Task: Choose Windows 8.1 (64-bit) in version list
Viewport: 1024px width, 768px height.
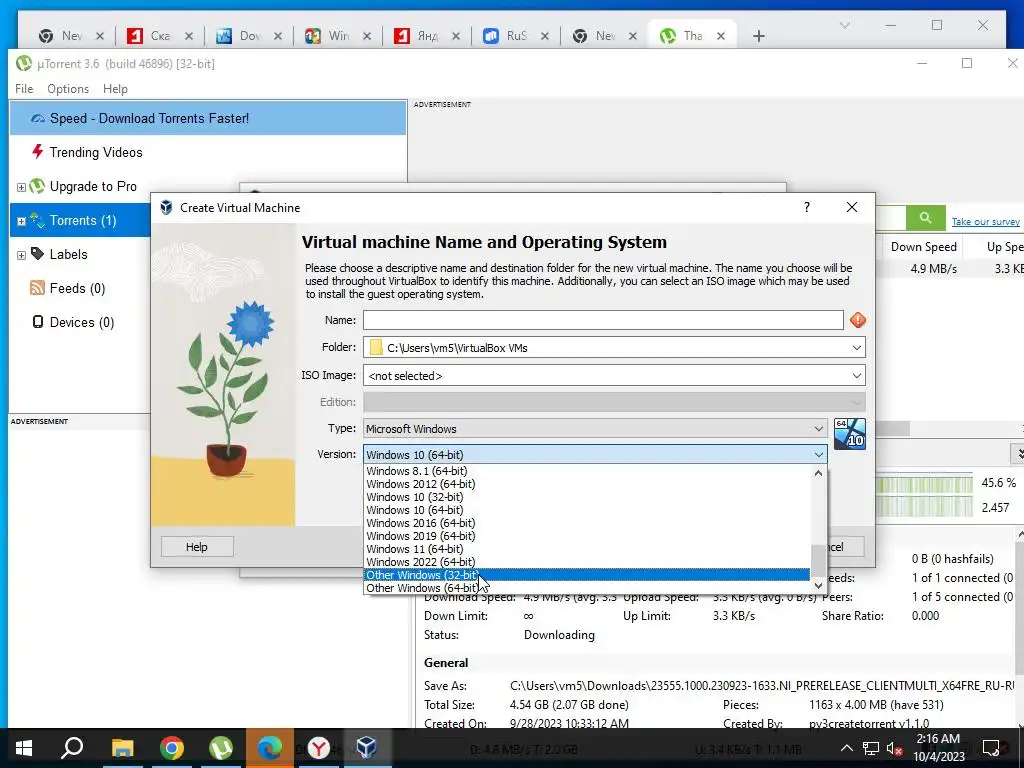Action: (x=586, y=471)
